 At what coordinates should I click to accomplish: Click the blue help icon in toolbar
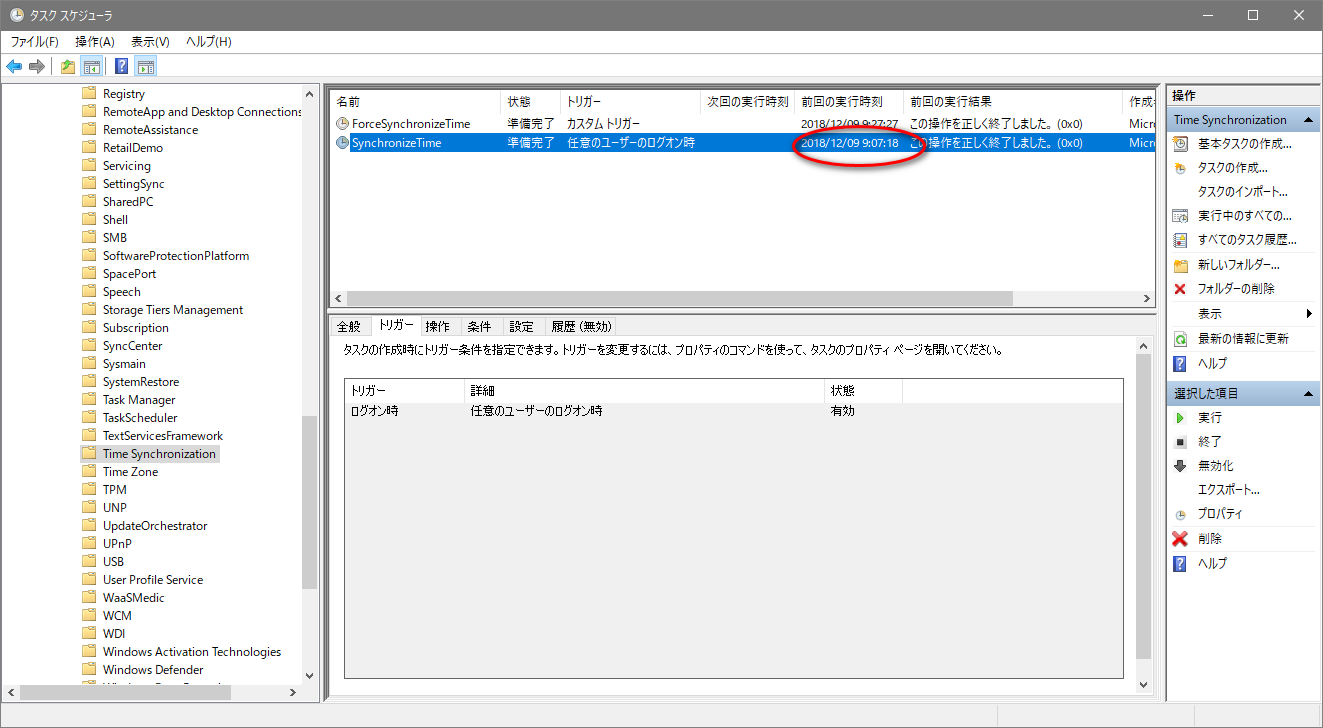click(121, 67)
